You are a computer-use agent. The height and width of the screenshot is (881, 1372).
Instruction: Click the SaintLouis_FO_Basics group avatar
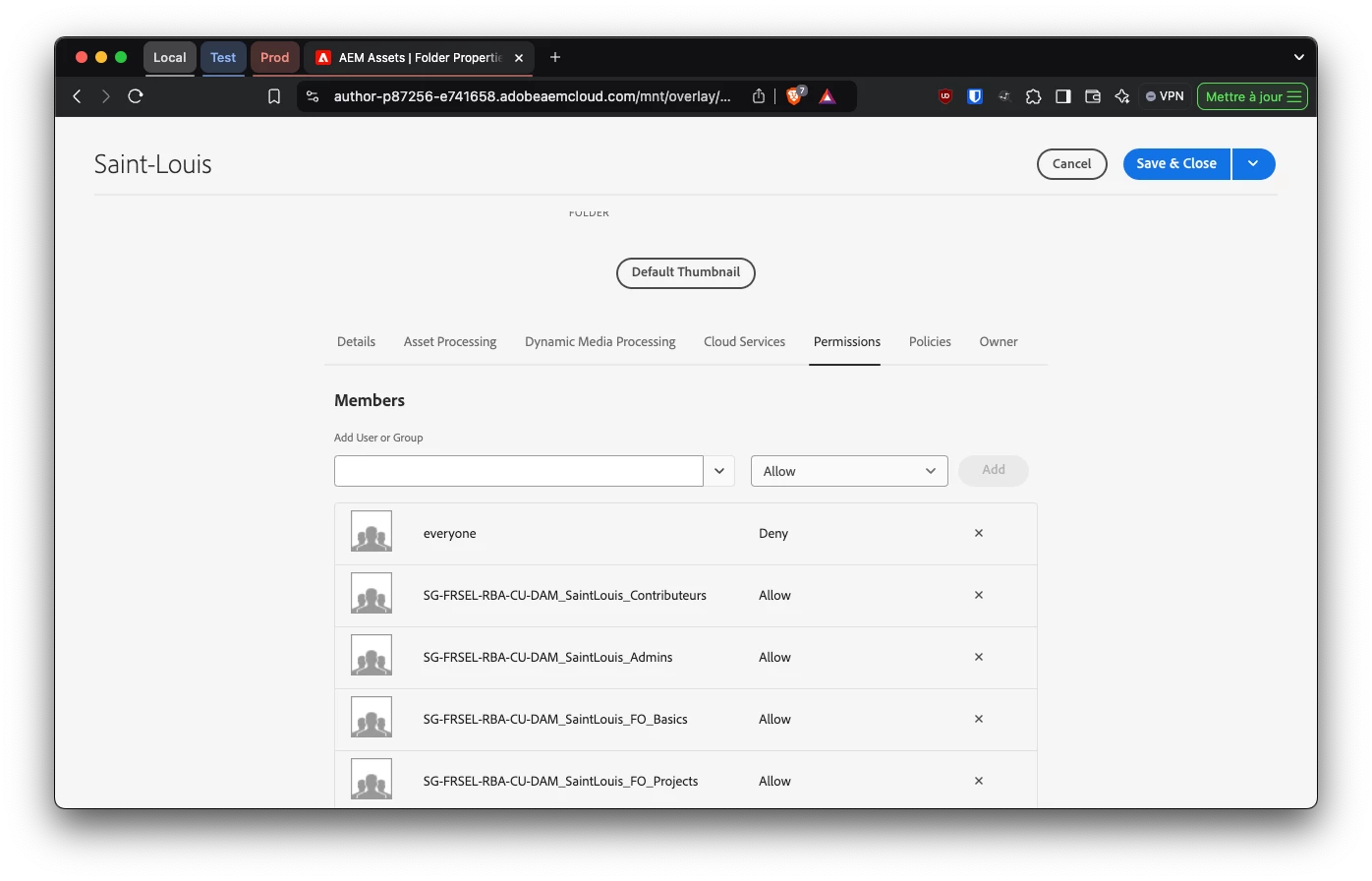[x=372, y=717]
